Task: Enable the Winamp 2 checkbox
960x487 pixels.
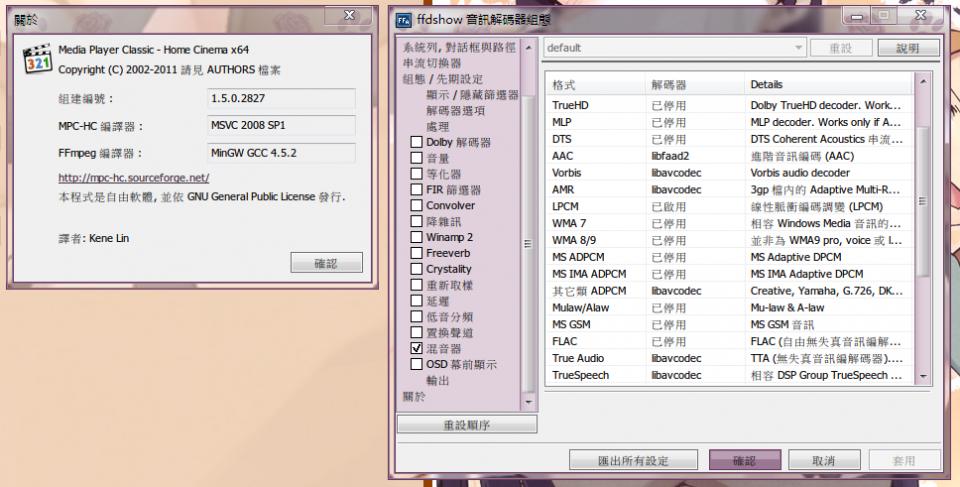Action: click(416, 237)
